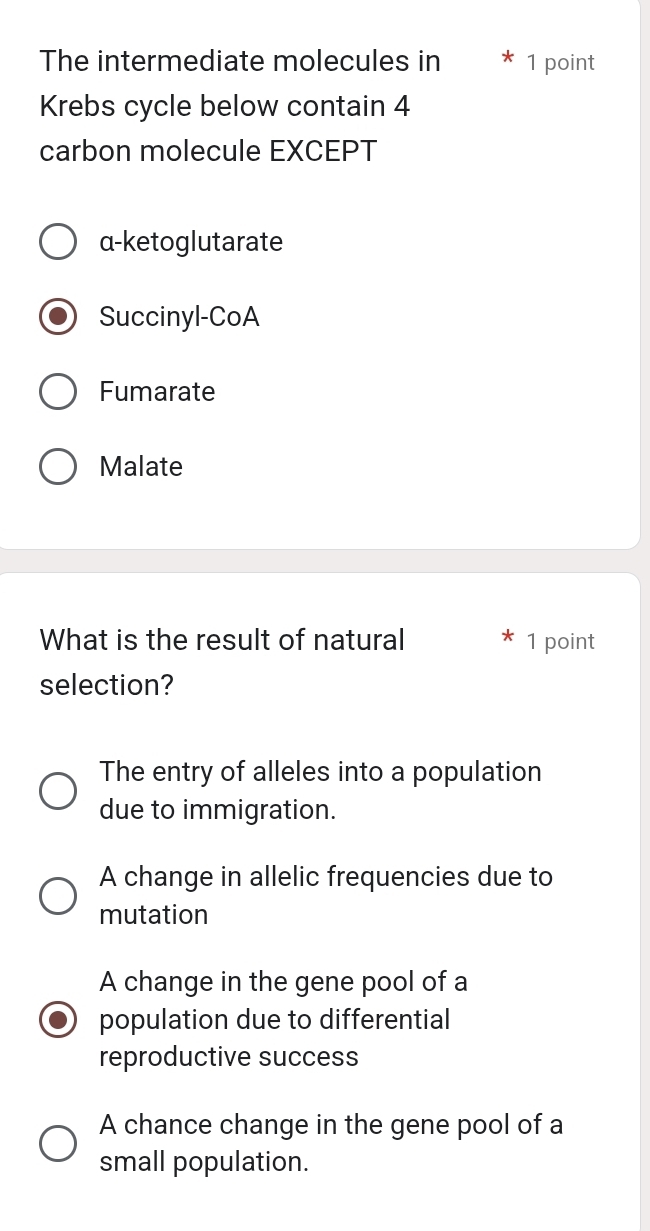Select the answer about alleles entering via immigration
Viewport: 650px width, 1231px height.
[x=57, y=790]
